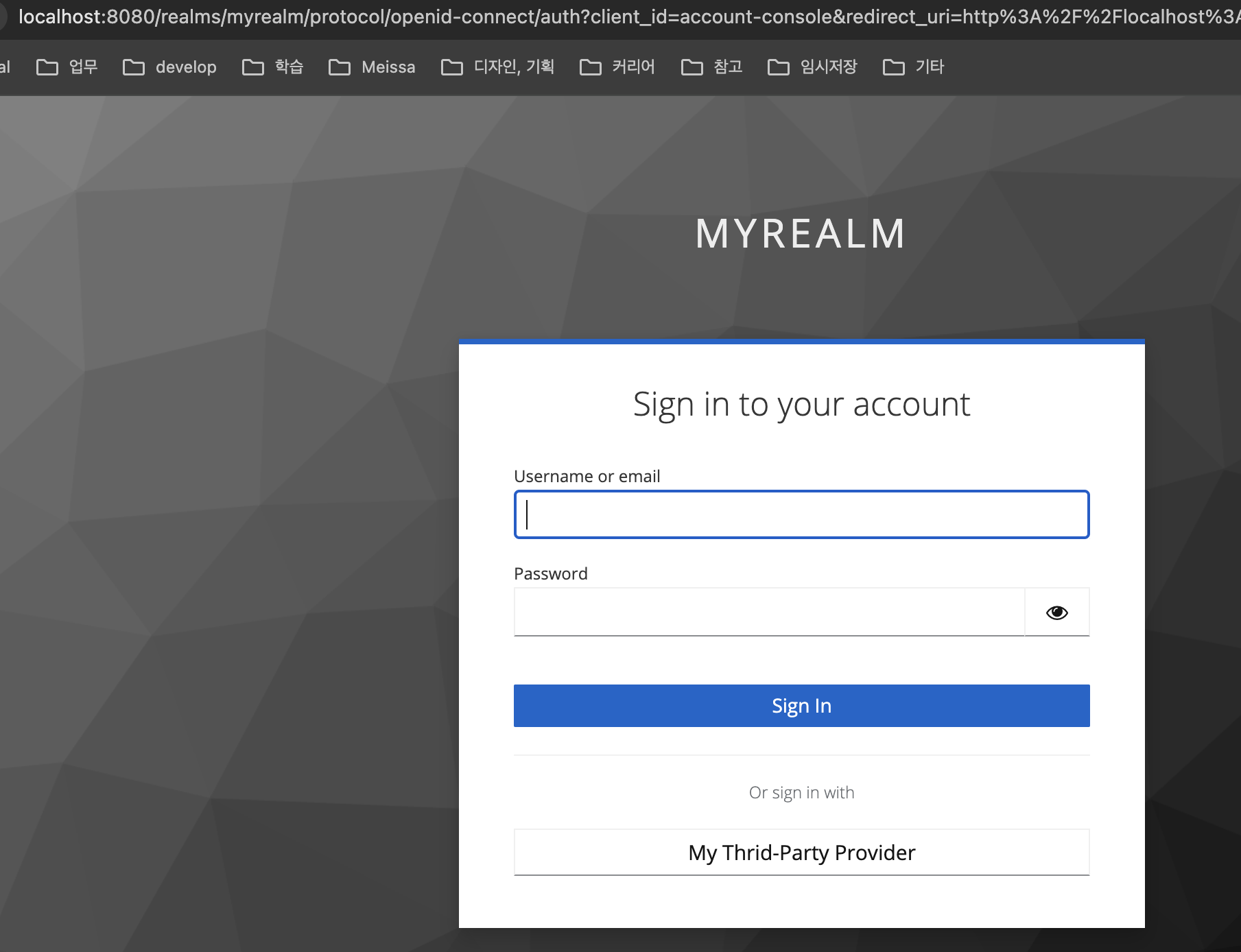Sign in with My Thrid-Party Provider
This screenshot has height=952, width=1241.
point(801,853)
